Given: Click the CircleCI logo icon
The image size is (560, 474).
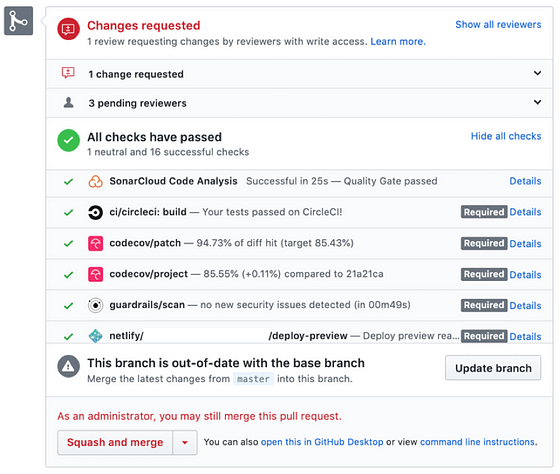Looking at the screenshot, I should coord(95,213).
